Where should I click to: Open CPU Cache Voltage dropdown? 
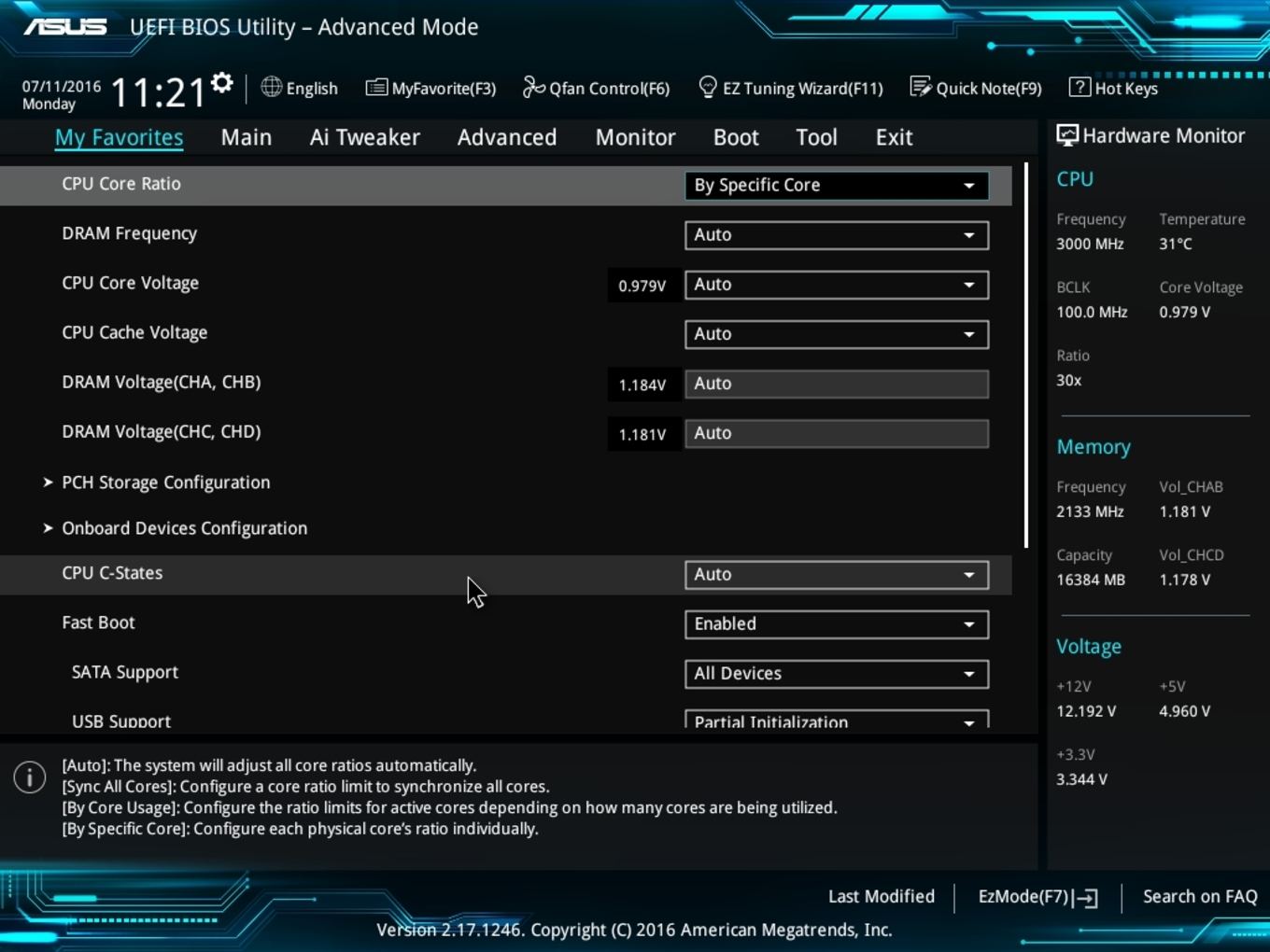(x=837, y=333)
